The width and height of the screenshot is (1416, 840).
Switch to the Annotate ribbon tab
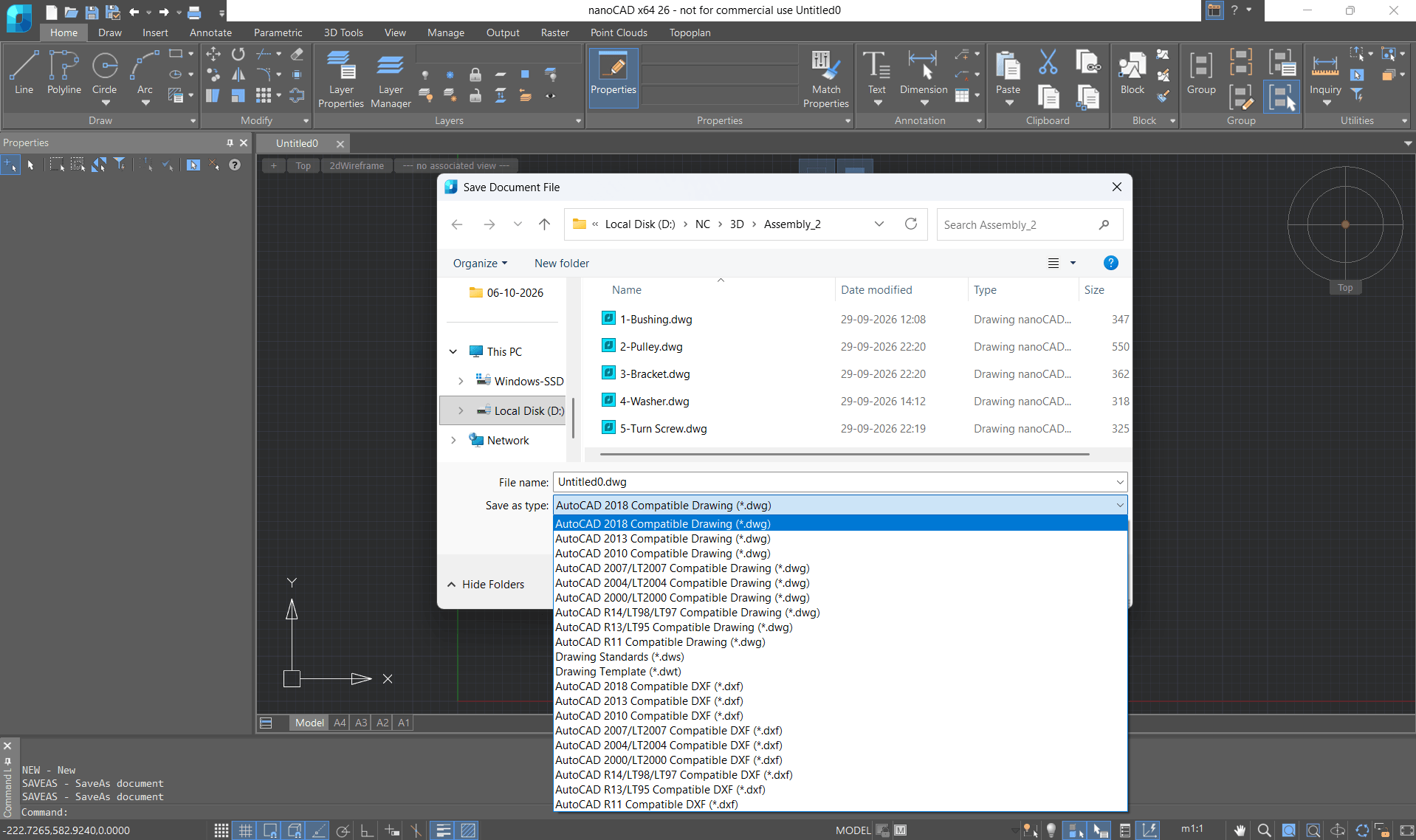click(210, 32)
